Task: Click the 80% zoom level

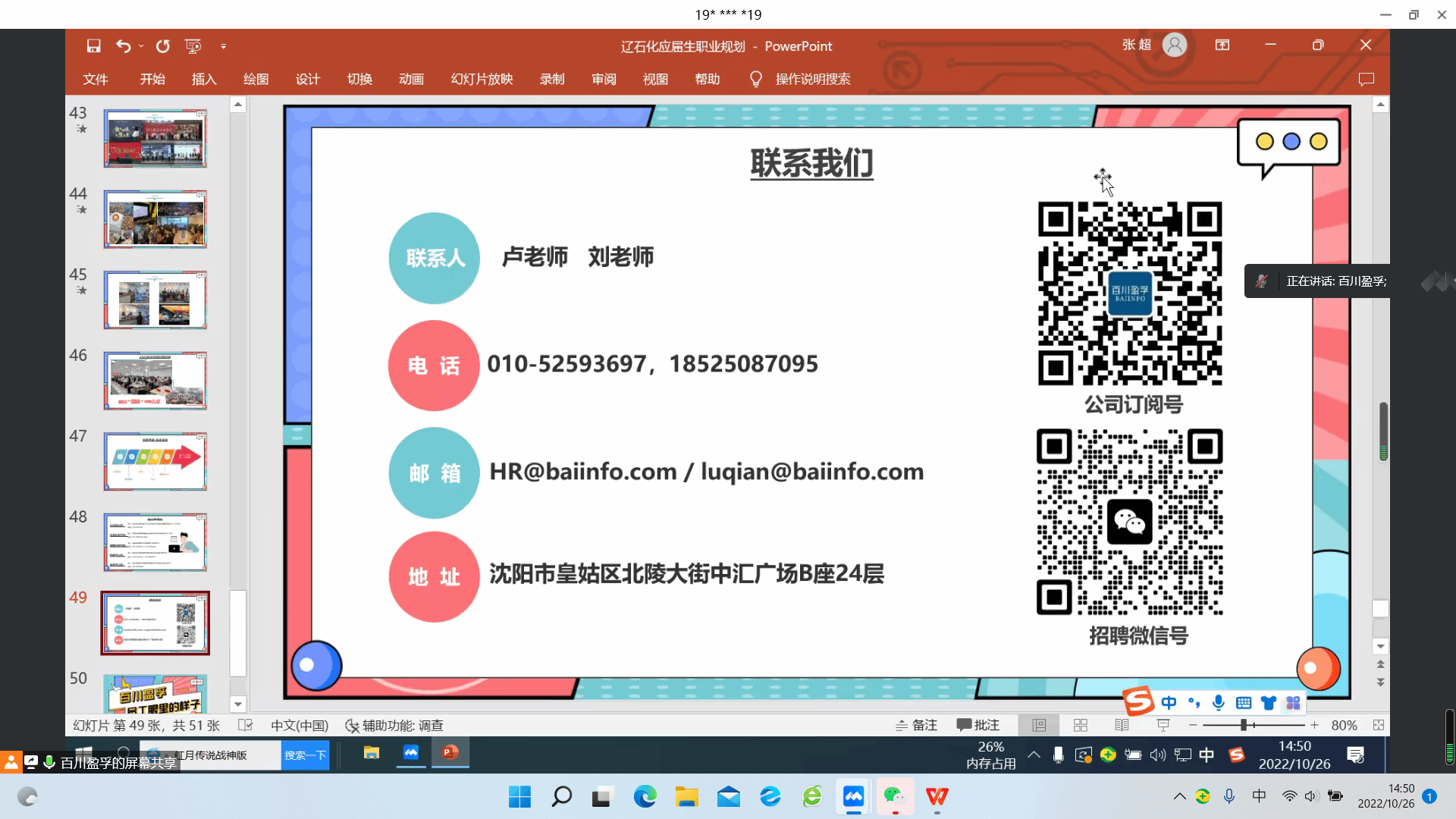Action: [x=1344, y=726]
